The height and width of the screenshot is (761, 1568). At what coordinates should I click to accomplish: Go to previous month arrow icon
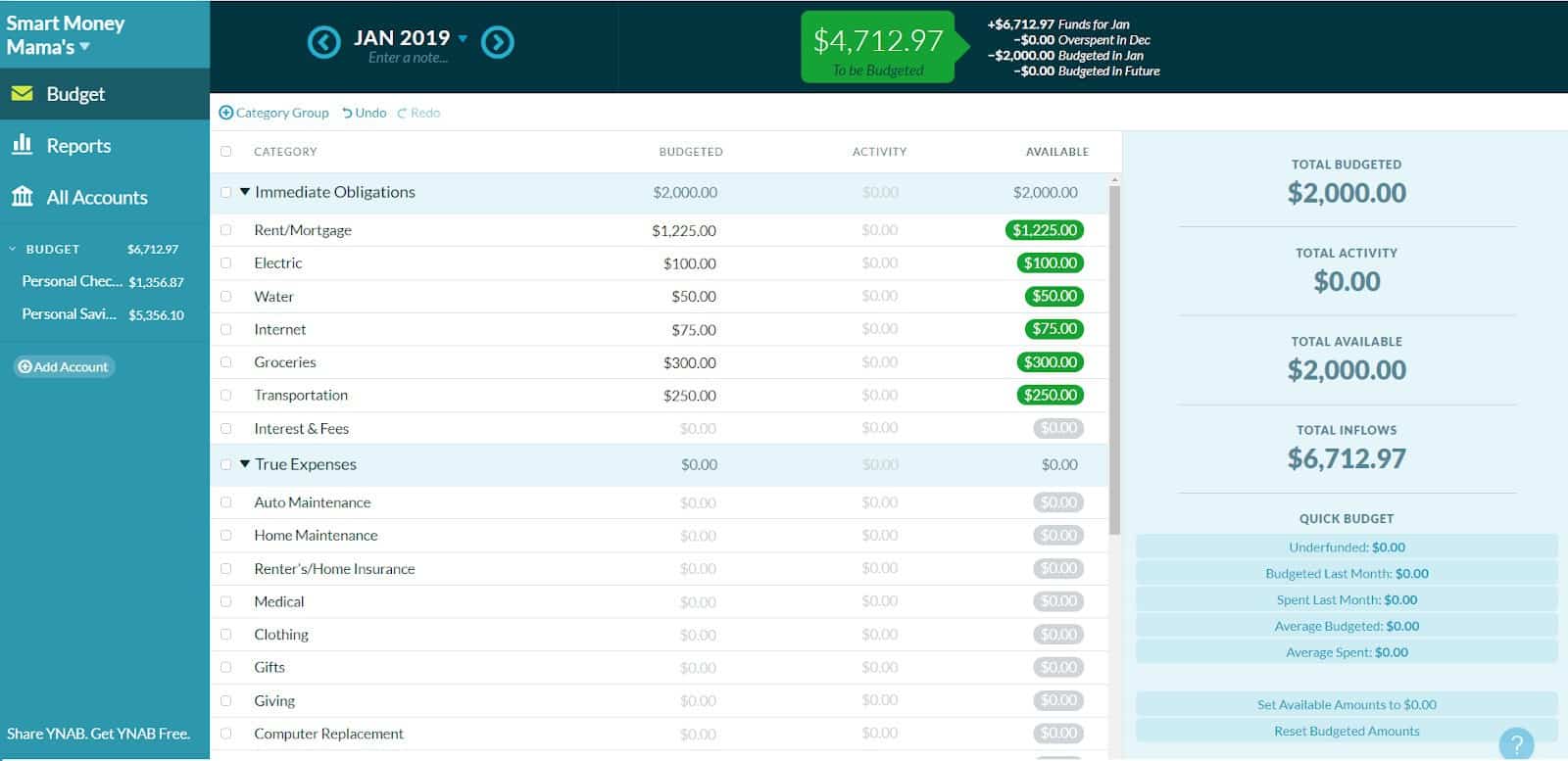point(323,42)
